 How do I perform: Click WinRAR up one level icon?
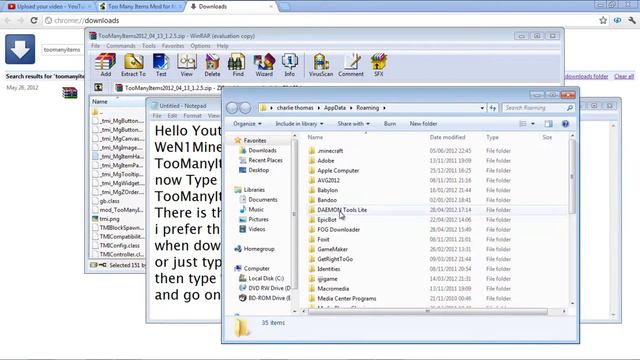tap(98, 87)
